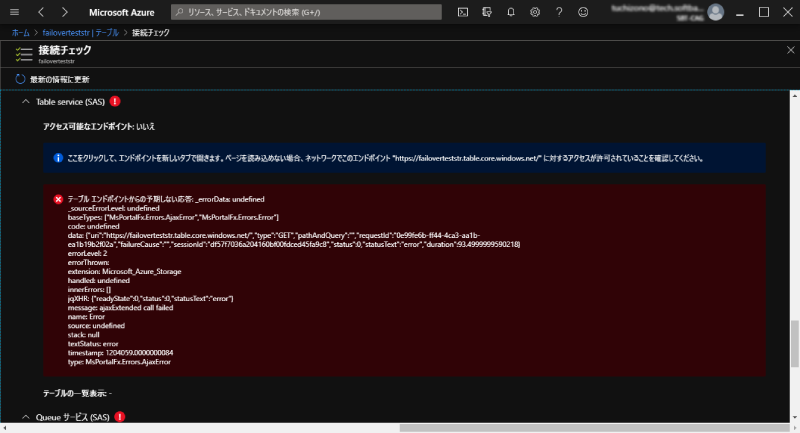Click the ここをクリックして endpoint info message
Image resolution: width=800 pixels, height=433 pixels.
tap(404, 158)
